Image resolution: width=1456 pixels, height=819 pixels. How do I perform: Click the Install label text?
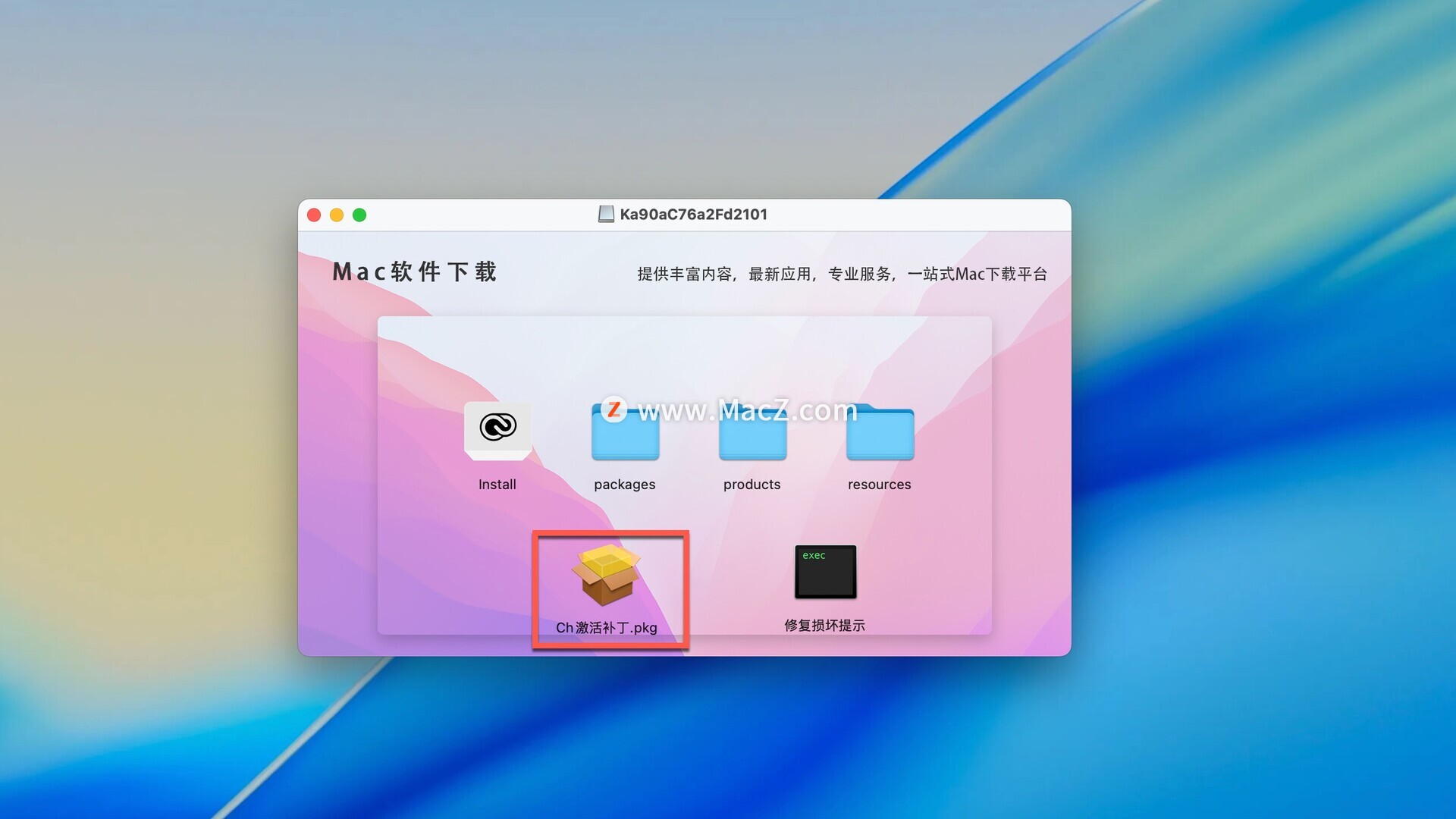tap(497, 485)
